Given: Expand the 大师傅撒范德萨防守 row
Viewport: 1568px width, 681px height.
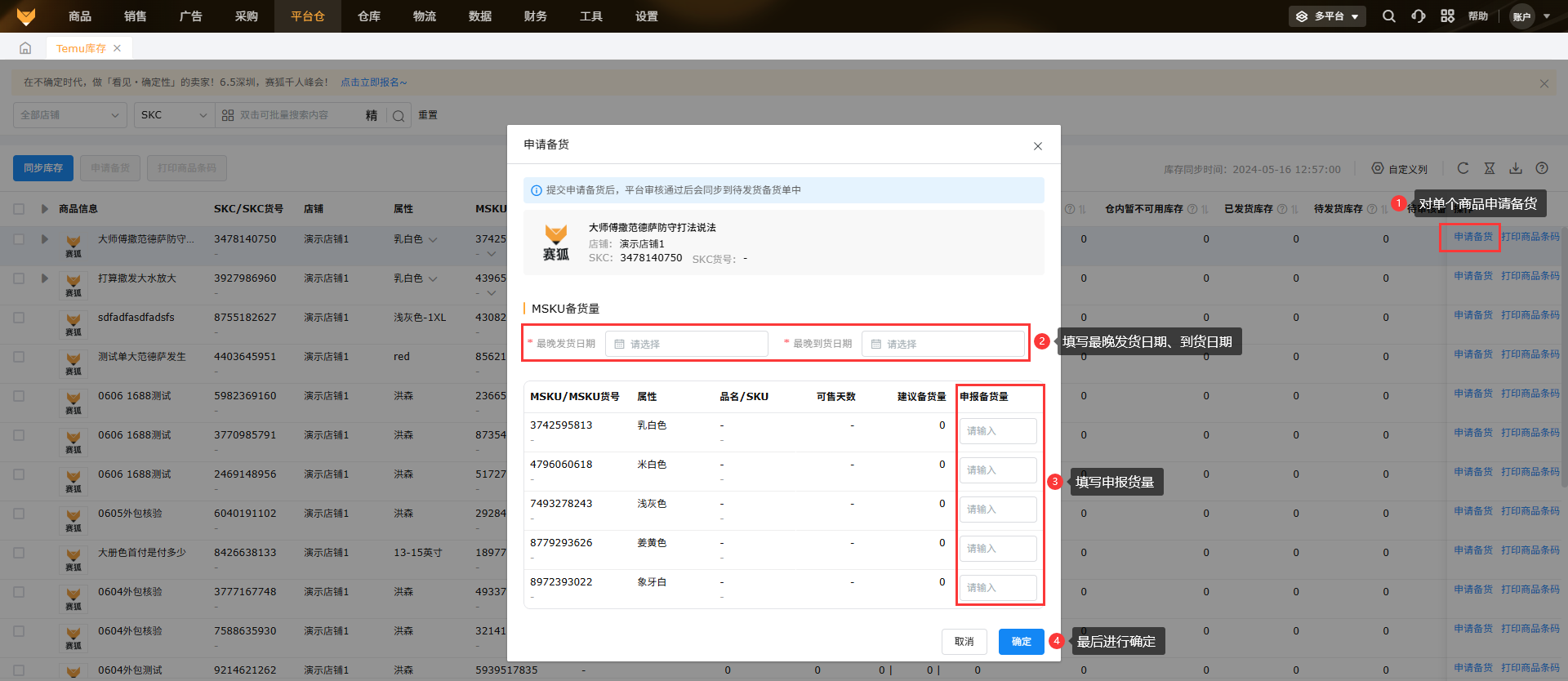Looking at the screenshot, I should [x=45, y=239].
